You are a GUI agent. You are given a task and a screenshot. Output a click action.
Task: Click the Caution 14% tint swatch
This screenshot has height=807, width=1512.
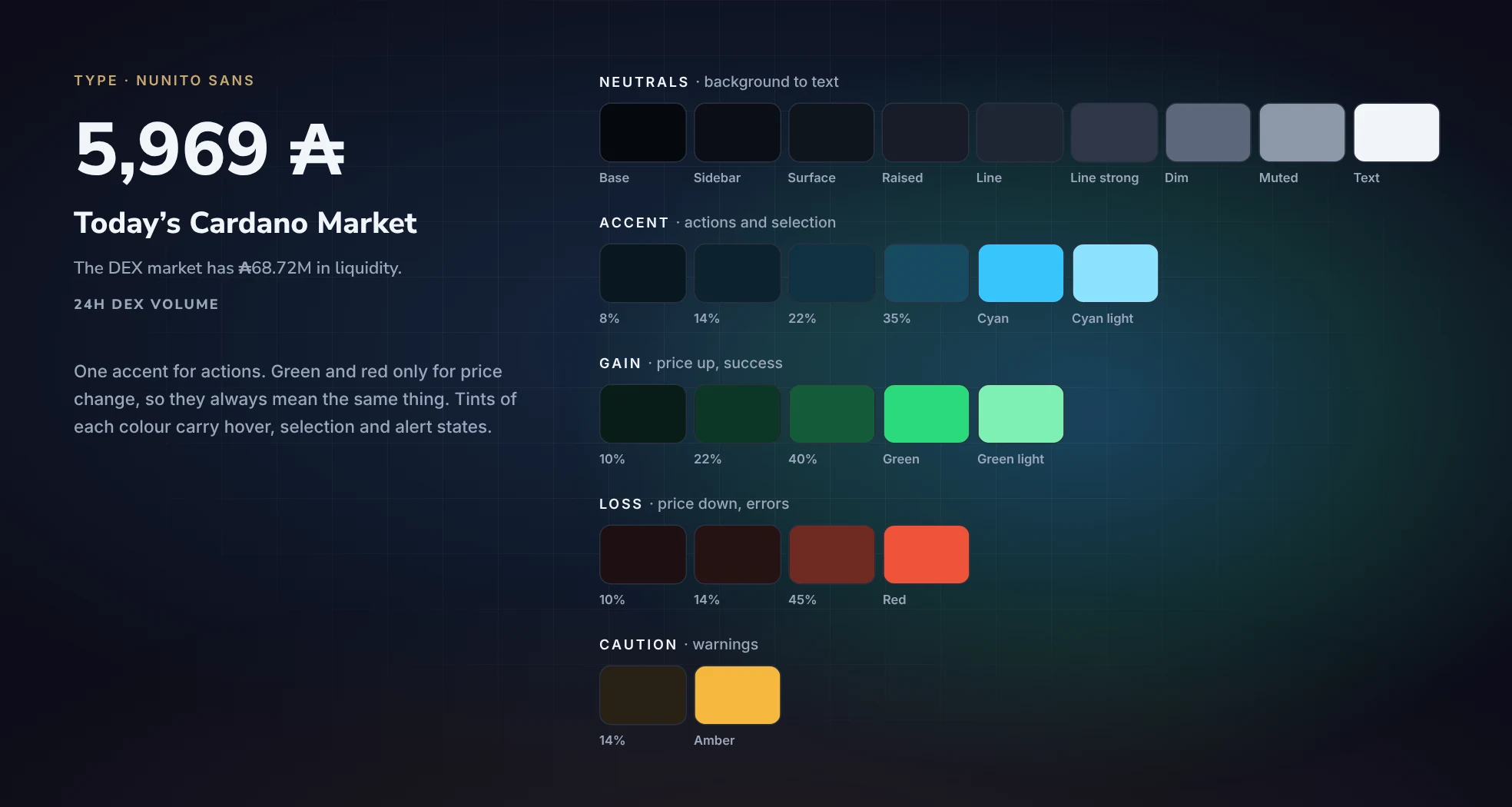click(642, 695)
